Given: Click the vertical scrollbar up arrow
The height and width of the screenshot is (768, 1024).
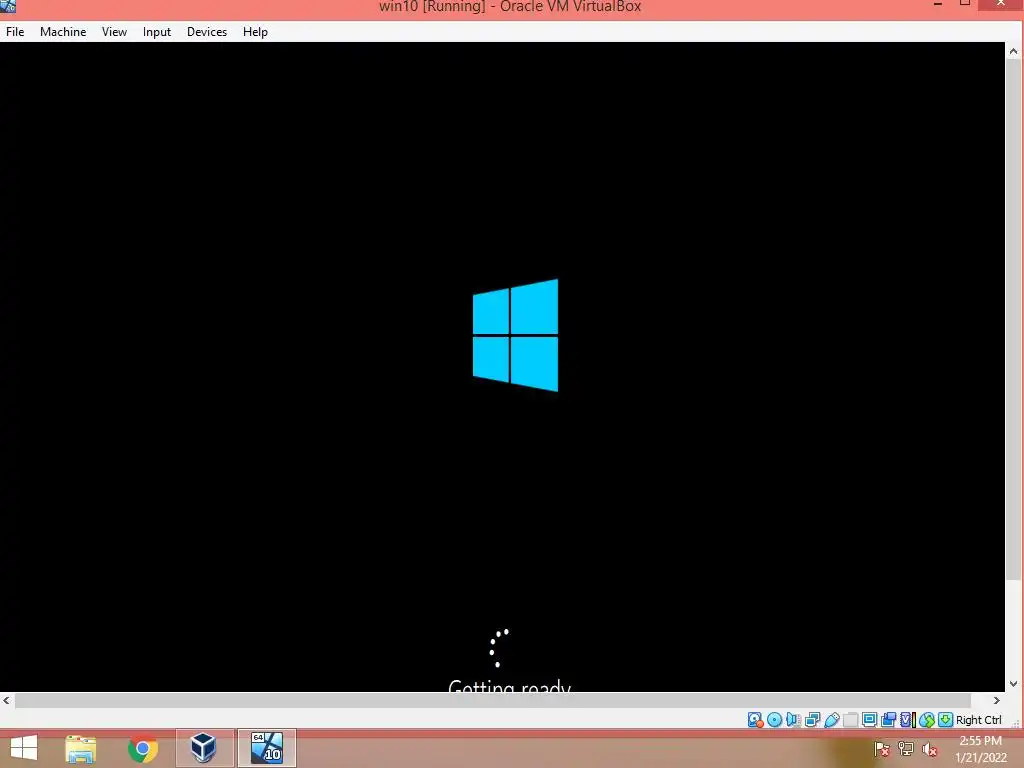Looking at the screenshot, I should 1013,51.
